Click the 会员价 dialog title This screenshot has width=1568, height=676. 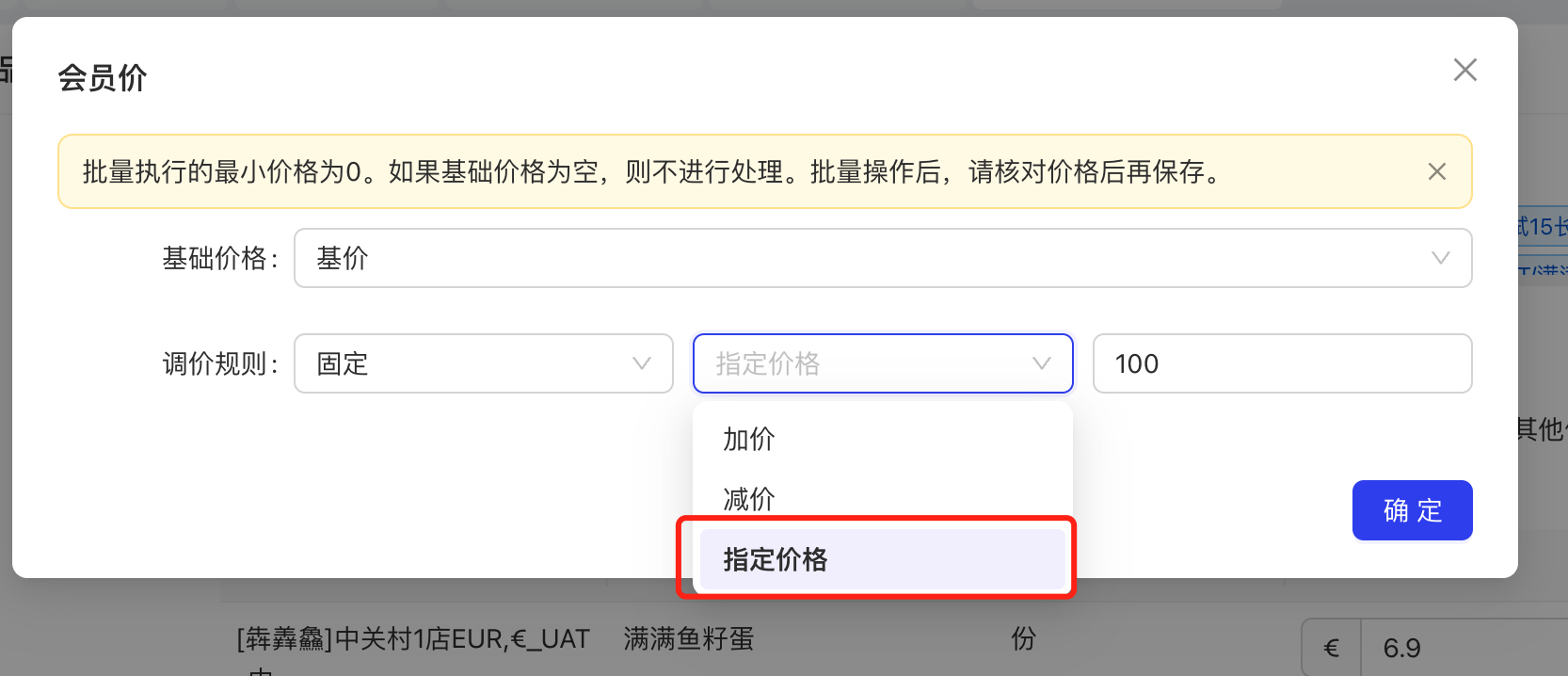point(103,77)
